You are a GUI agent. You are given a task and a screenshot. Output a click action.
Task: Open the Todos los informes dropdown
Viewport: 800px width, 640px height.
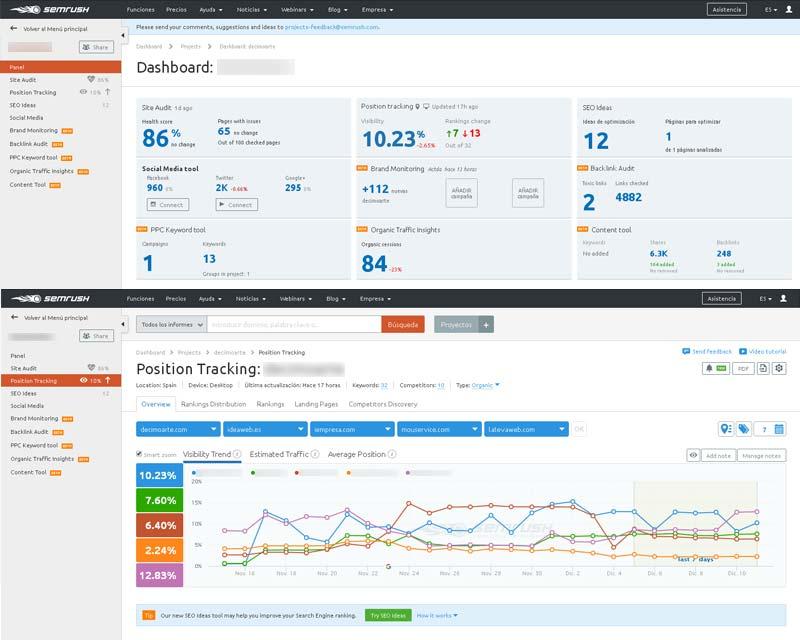(171, 324)
